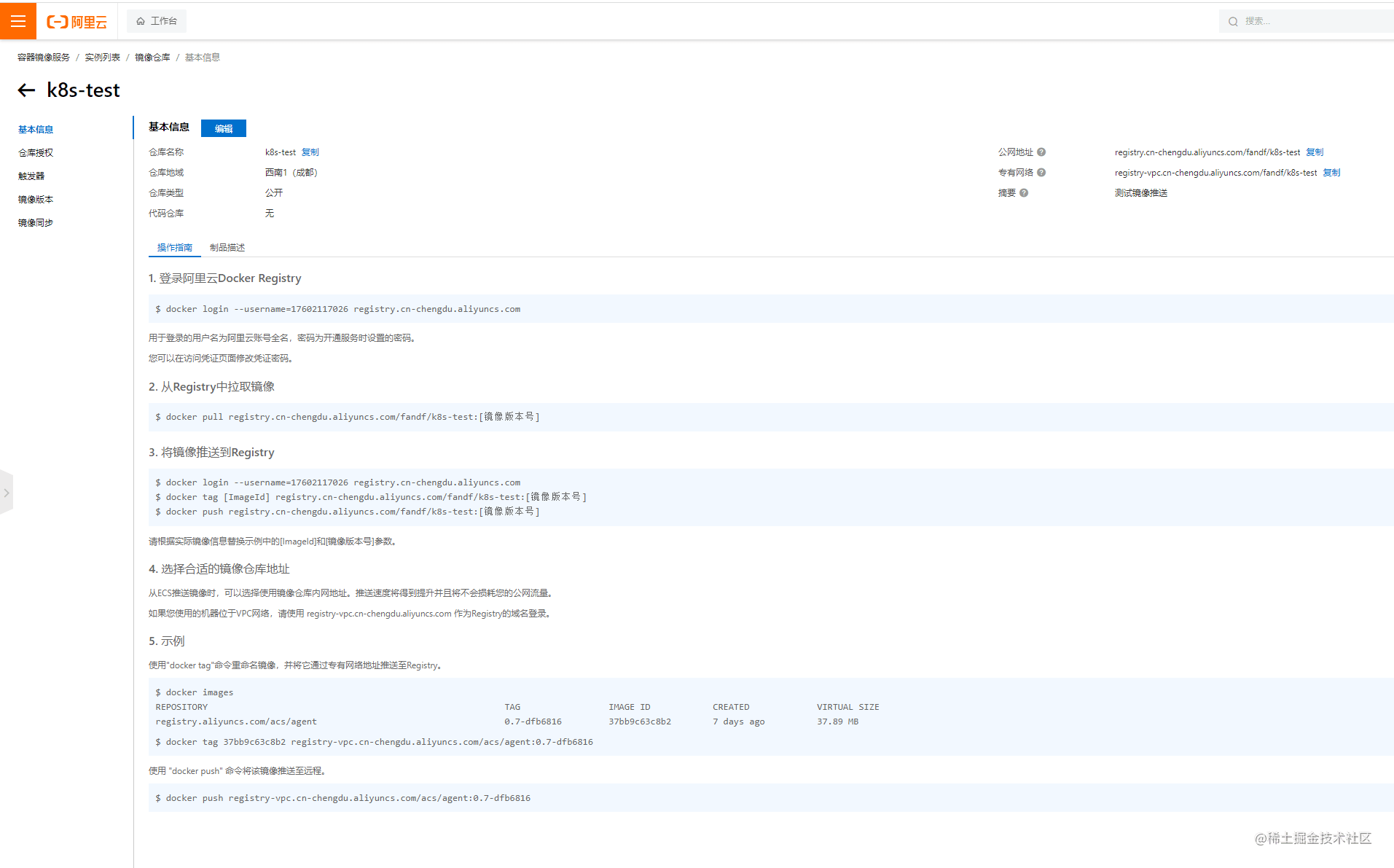
Task: Click the heading 4. 选择合适的镜像仓库地址
Action: click(219, 569)
